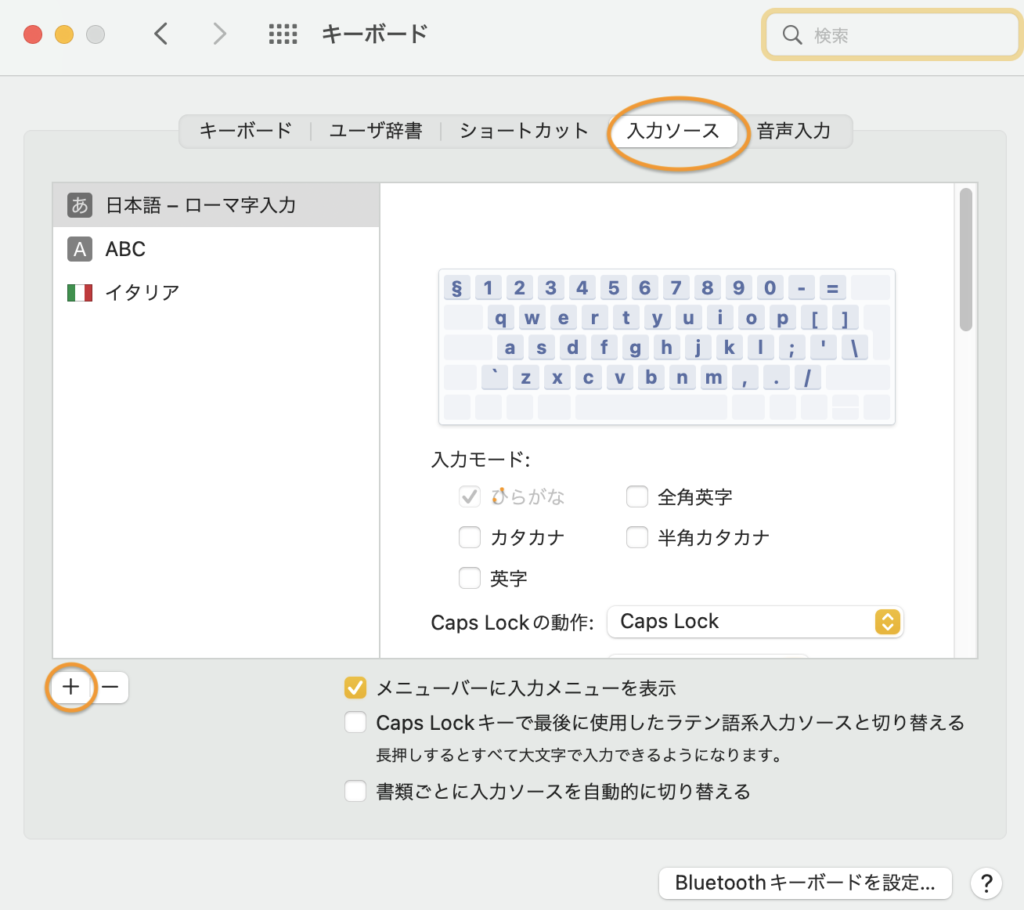Open the show-all grid icon

pyautogui.click(x=283, y=34)
